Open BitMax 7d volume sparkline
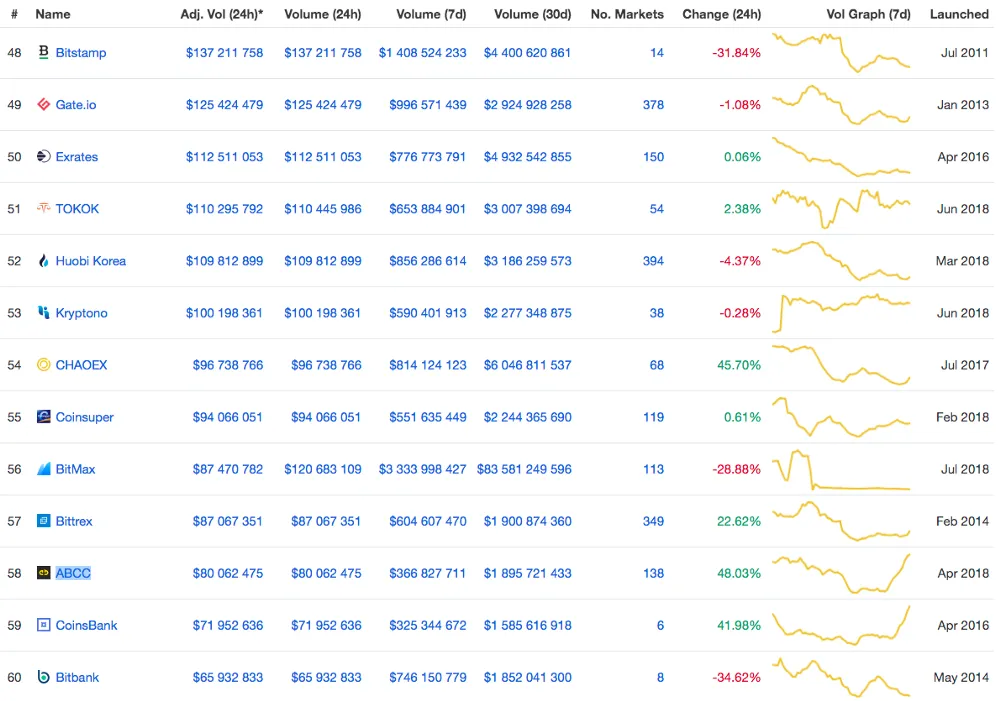 click(841, 469)
